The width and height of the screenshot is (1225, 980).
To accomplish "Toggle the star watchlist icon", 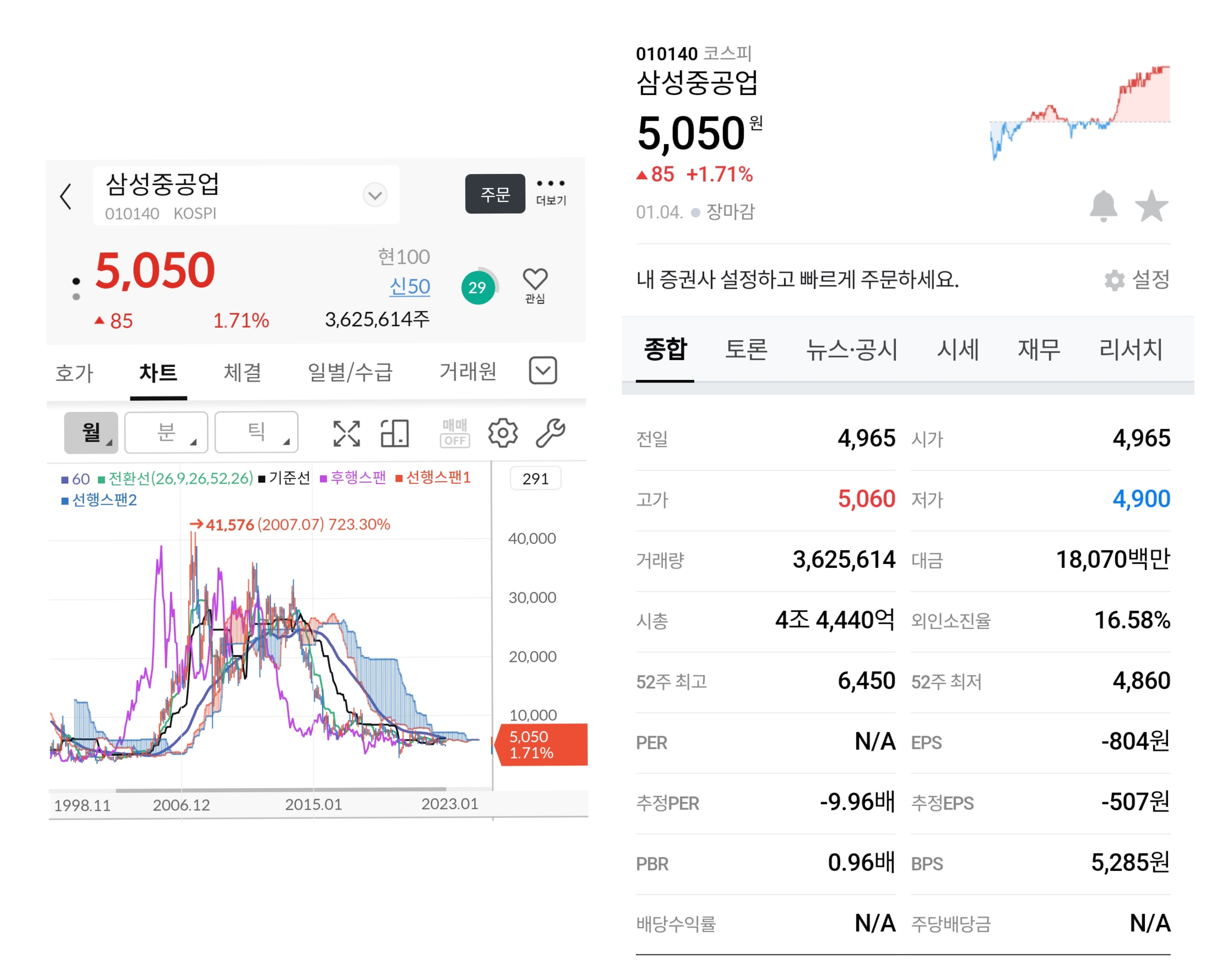I will coord(1151,206).
